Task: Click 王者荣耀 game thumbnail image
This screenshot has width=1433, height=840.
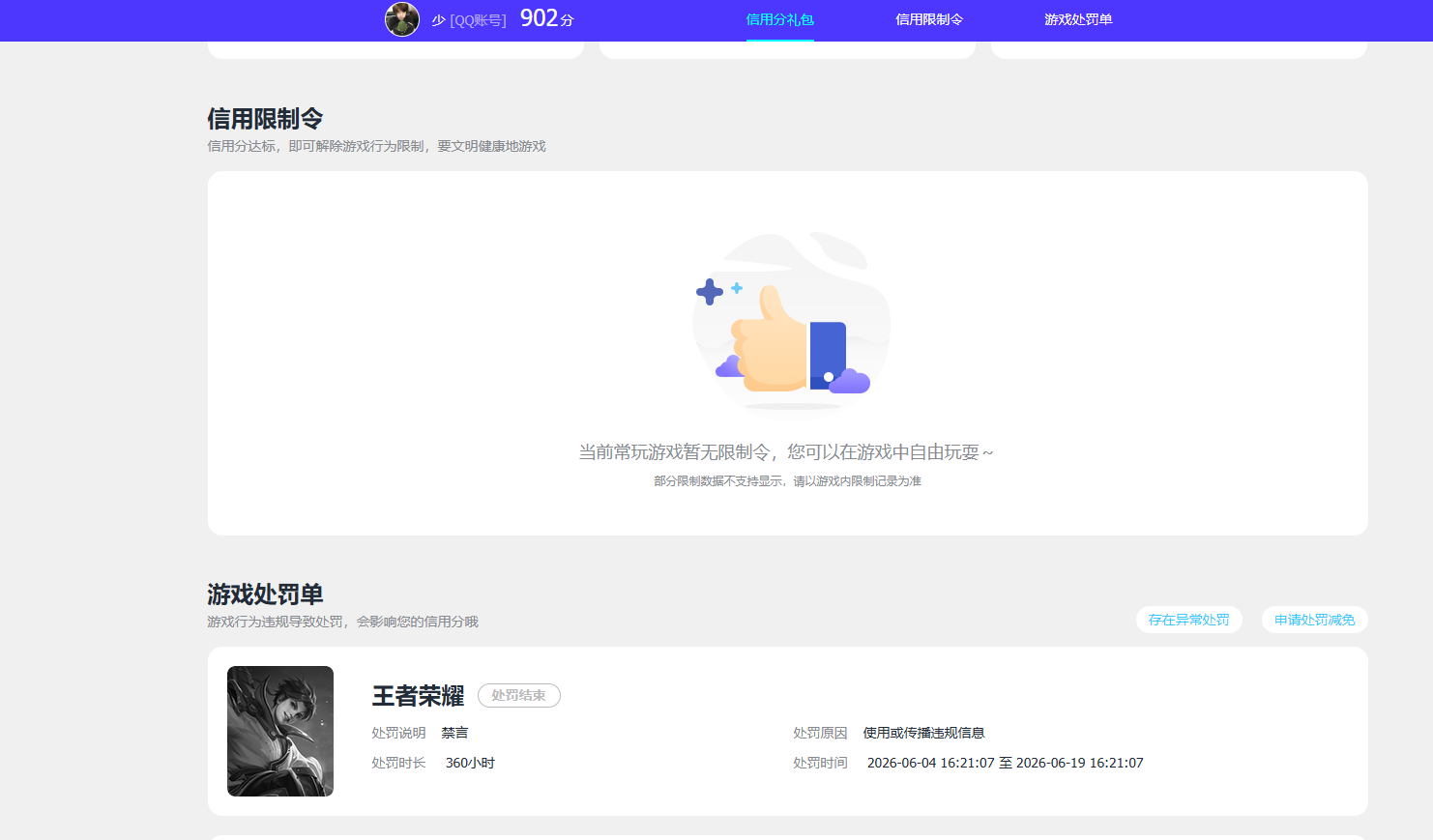Action: [x=280, y=731]
